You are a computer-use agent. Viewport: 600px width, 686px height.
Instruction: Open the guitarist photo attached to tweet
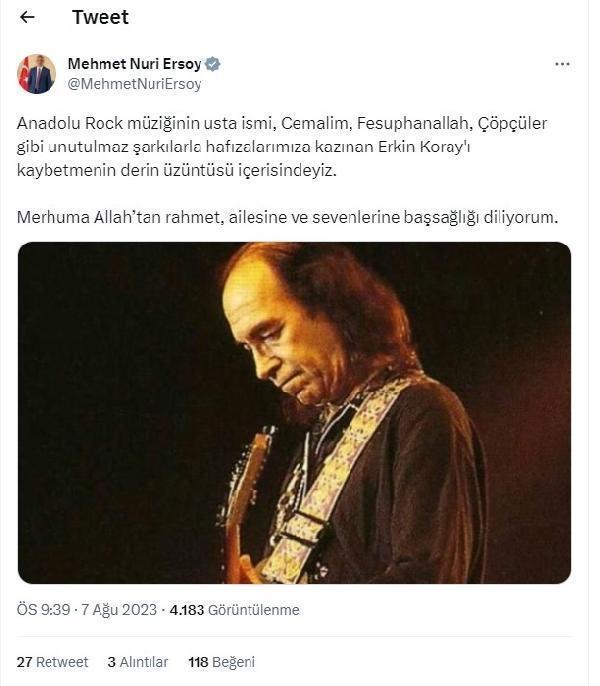[294, 412]
